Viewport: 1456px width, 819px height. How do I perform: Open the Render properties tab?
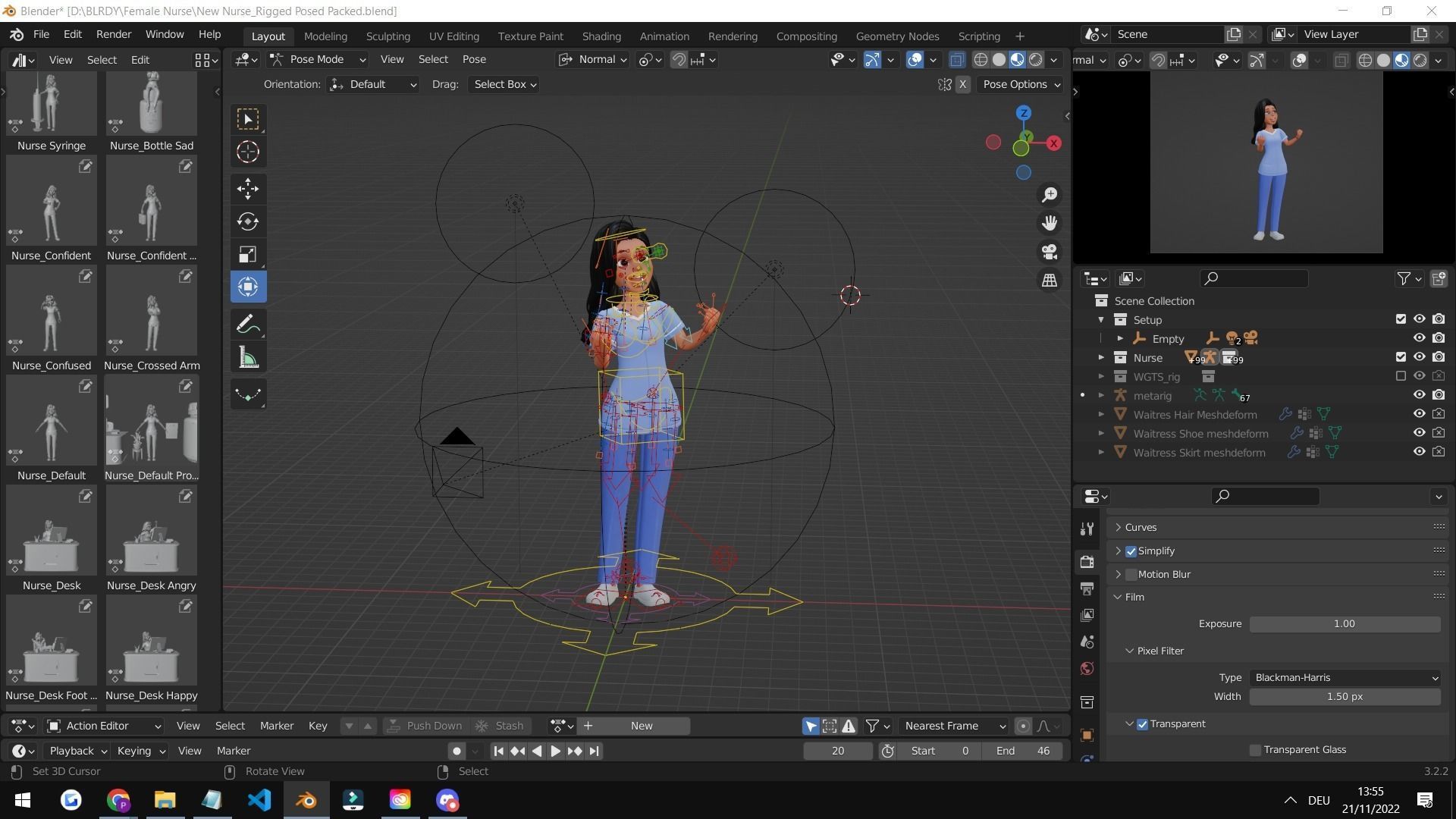coord(1087,562)
